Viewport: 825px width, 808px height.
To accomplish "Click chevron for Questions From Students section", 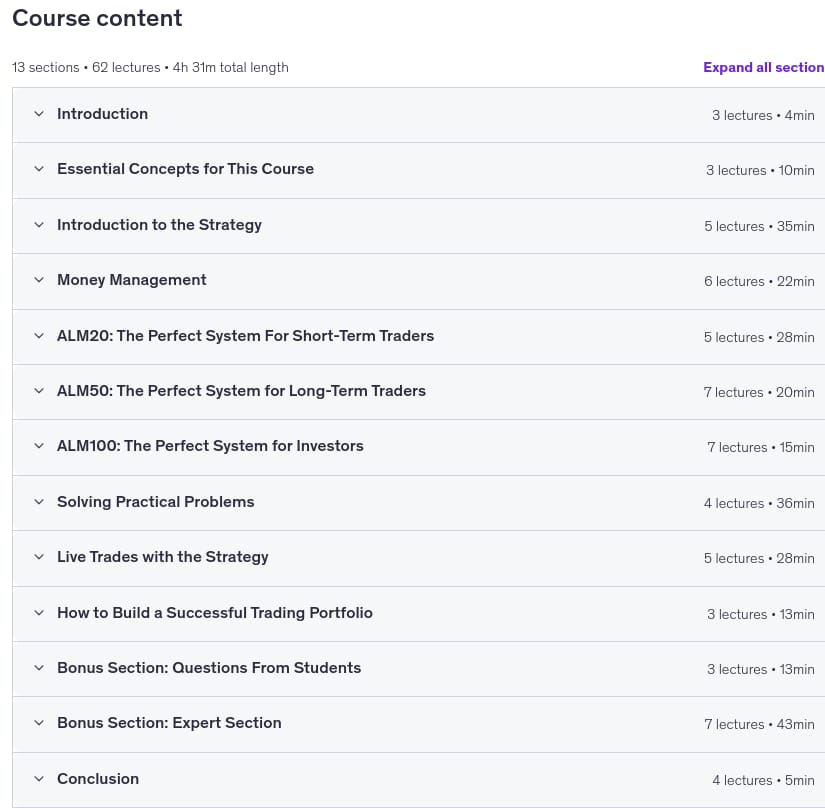I will point(39,668).
